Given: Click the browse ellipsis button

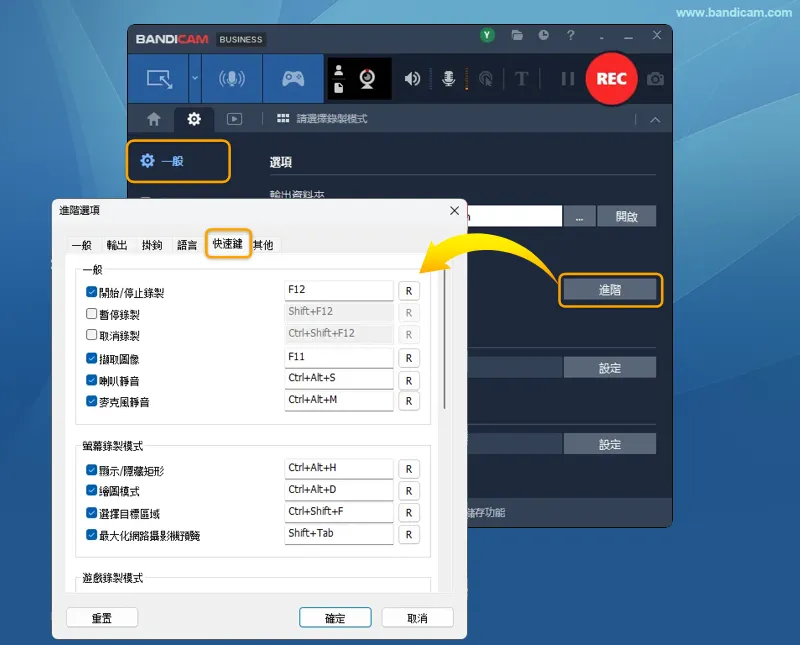Looking at the screenshot, I should point(579,216).
